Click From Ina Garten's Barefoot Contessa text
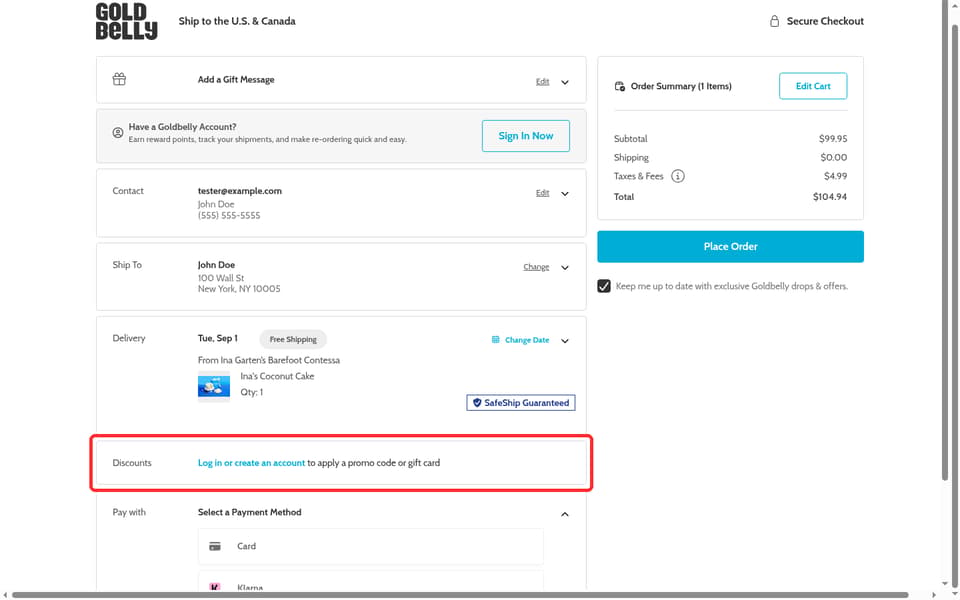960x600 pixels. [x=268, y=361]
